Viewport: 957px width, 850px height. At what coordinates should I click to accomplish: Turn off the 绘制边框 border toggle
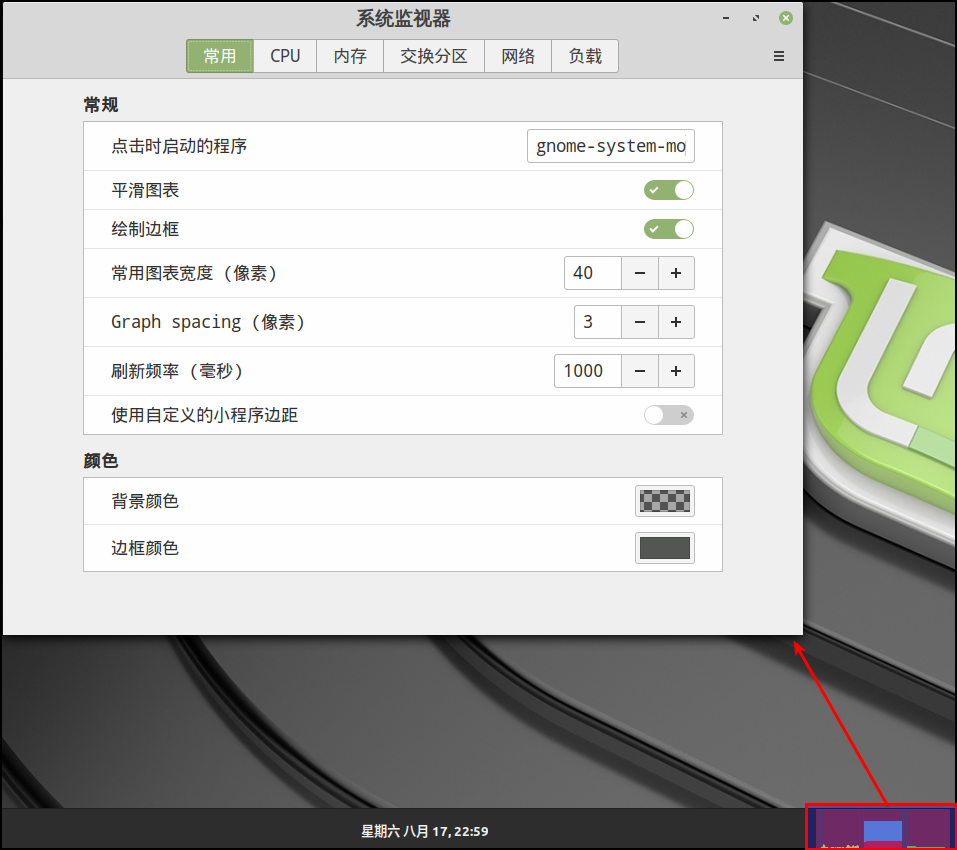pyautogui.click(x=668, y=229)
